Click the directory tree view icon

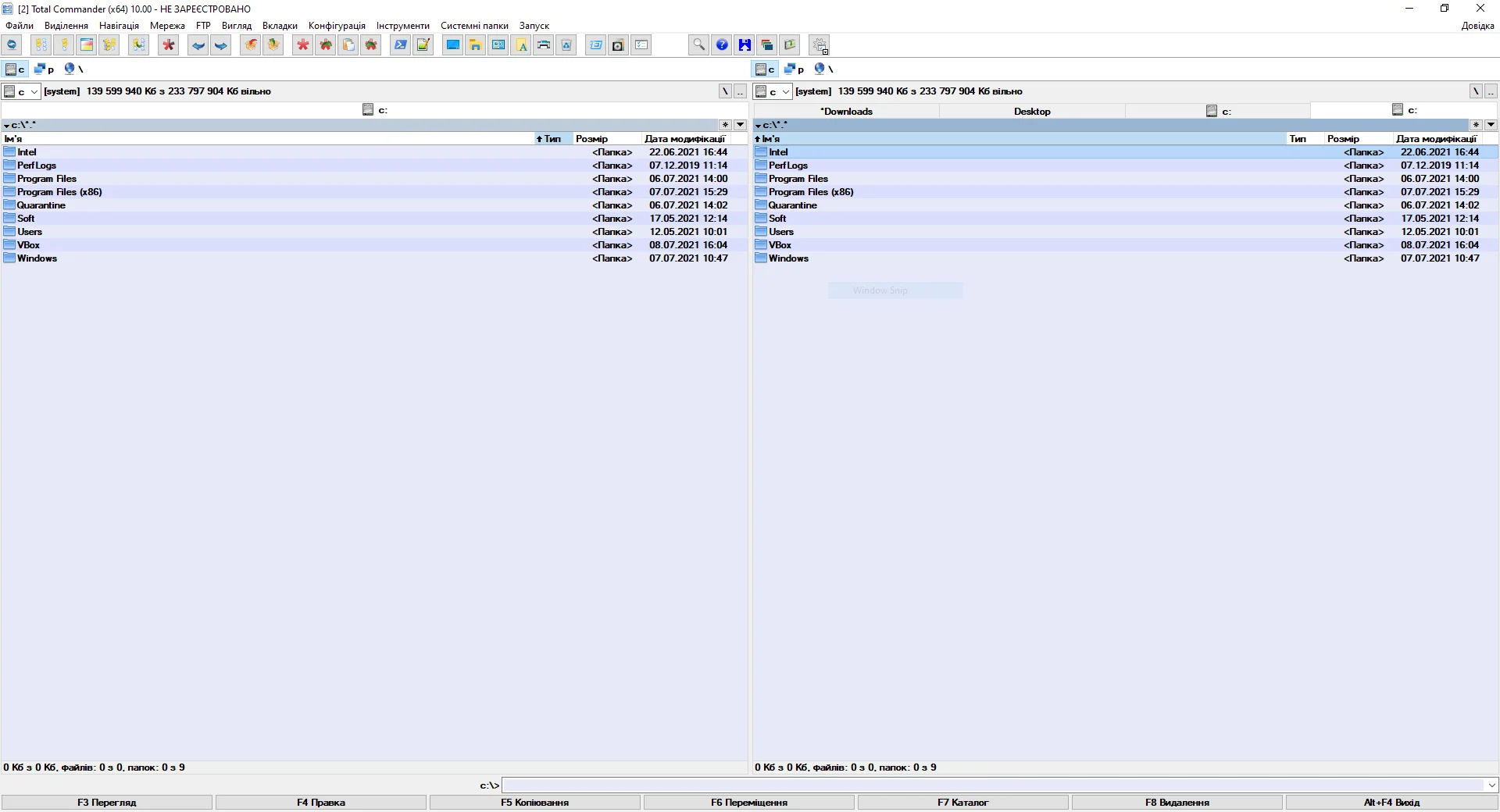(109, 45)
